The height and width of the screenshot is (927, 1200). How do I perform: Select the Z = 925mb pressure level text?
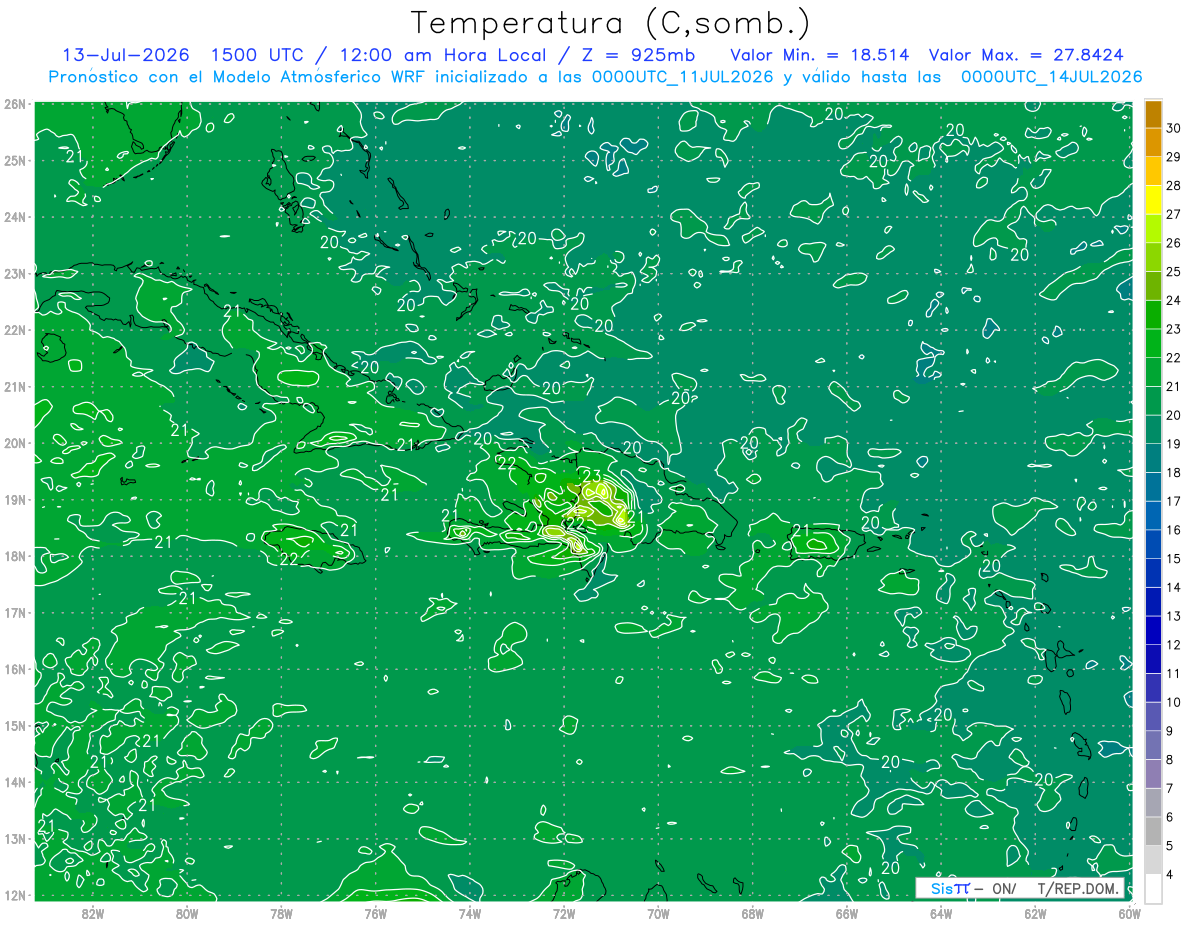[638, 55]
